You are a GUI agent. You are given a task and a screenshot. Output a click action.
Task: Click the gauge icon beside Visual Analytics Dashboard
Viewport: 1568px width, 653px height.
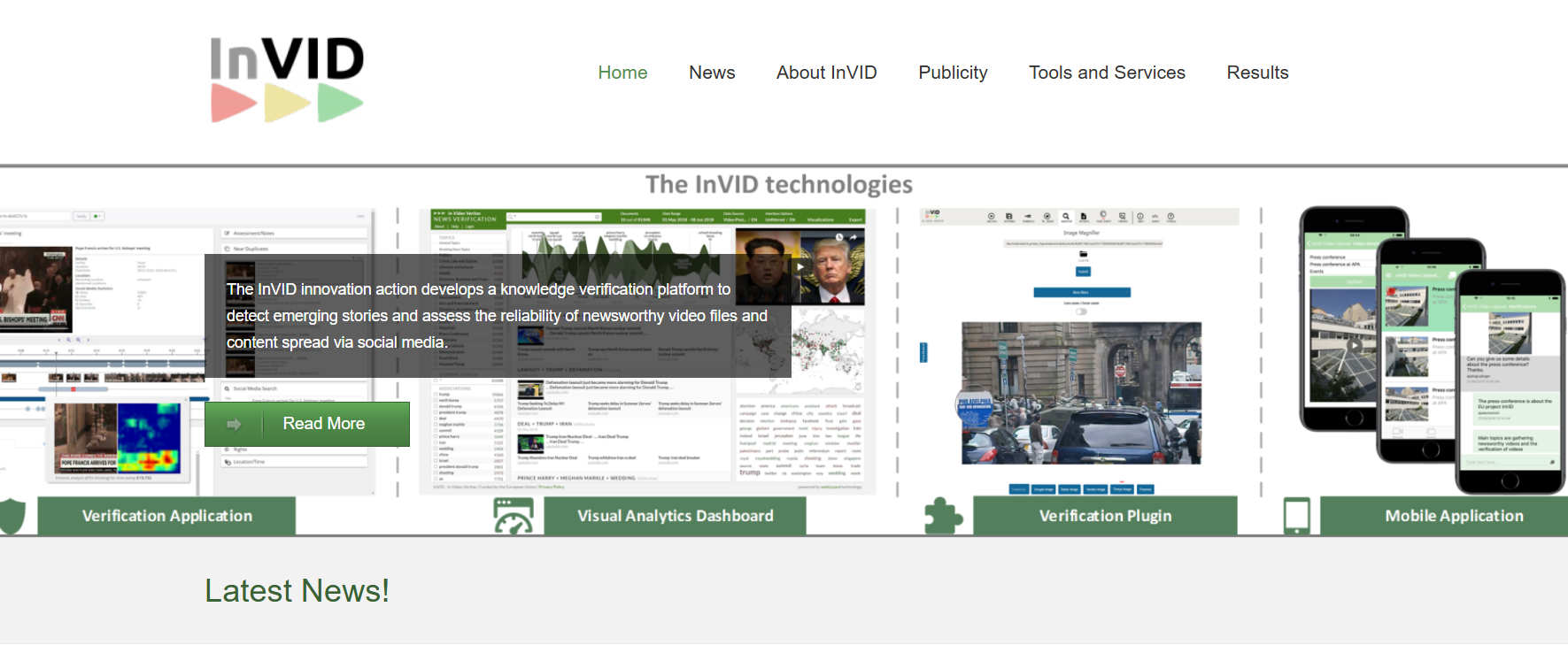coord(514,516)
